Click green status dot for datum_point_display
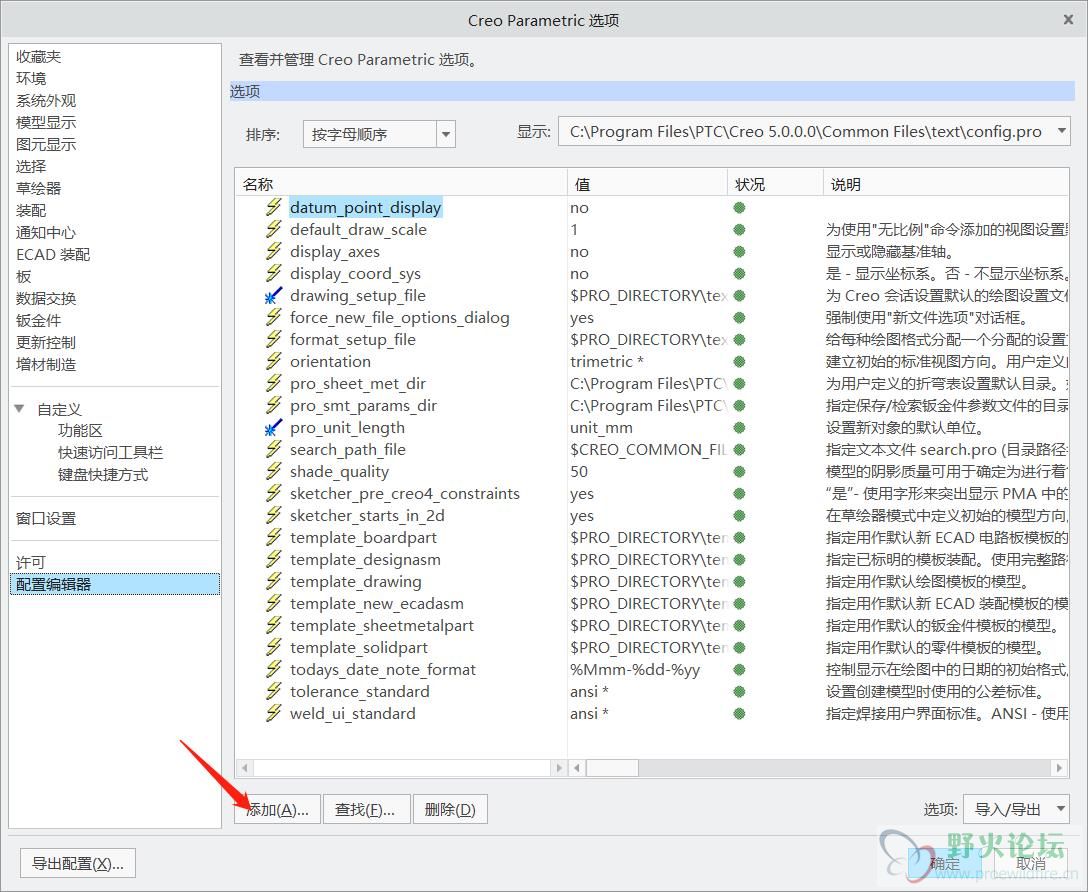The image size is (1088, 892). click(739, 207)
